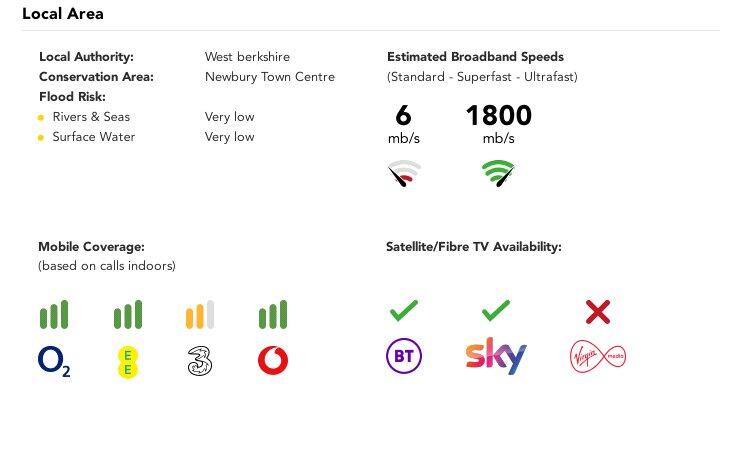Click the West berkshire local authority text
The height and width of the screenshot is (451, 737).
coord(247,57)
